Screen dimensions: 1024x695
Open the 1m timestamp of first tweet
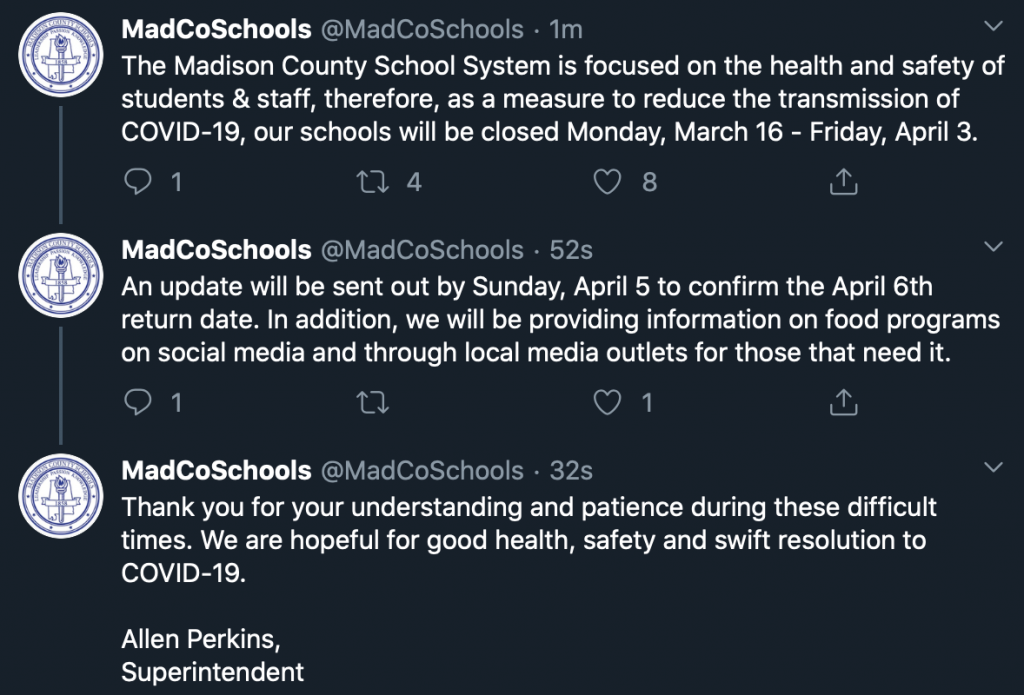(x=566, y=29)
